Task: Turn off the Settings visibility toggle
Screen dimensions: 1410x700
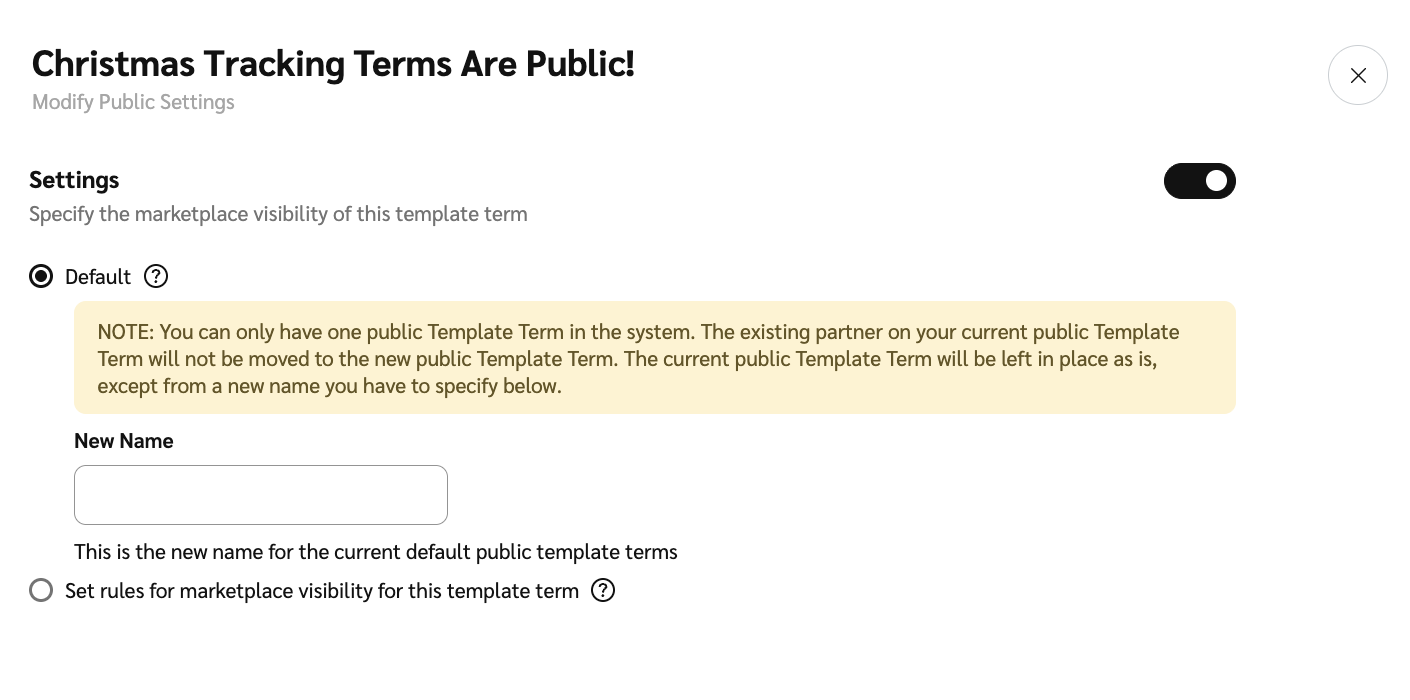Action: coord(1199,181)
